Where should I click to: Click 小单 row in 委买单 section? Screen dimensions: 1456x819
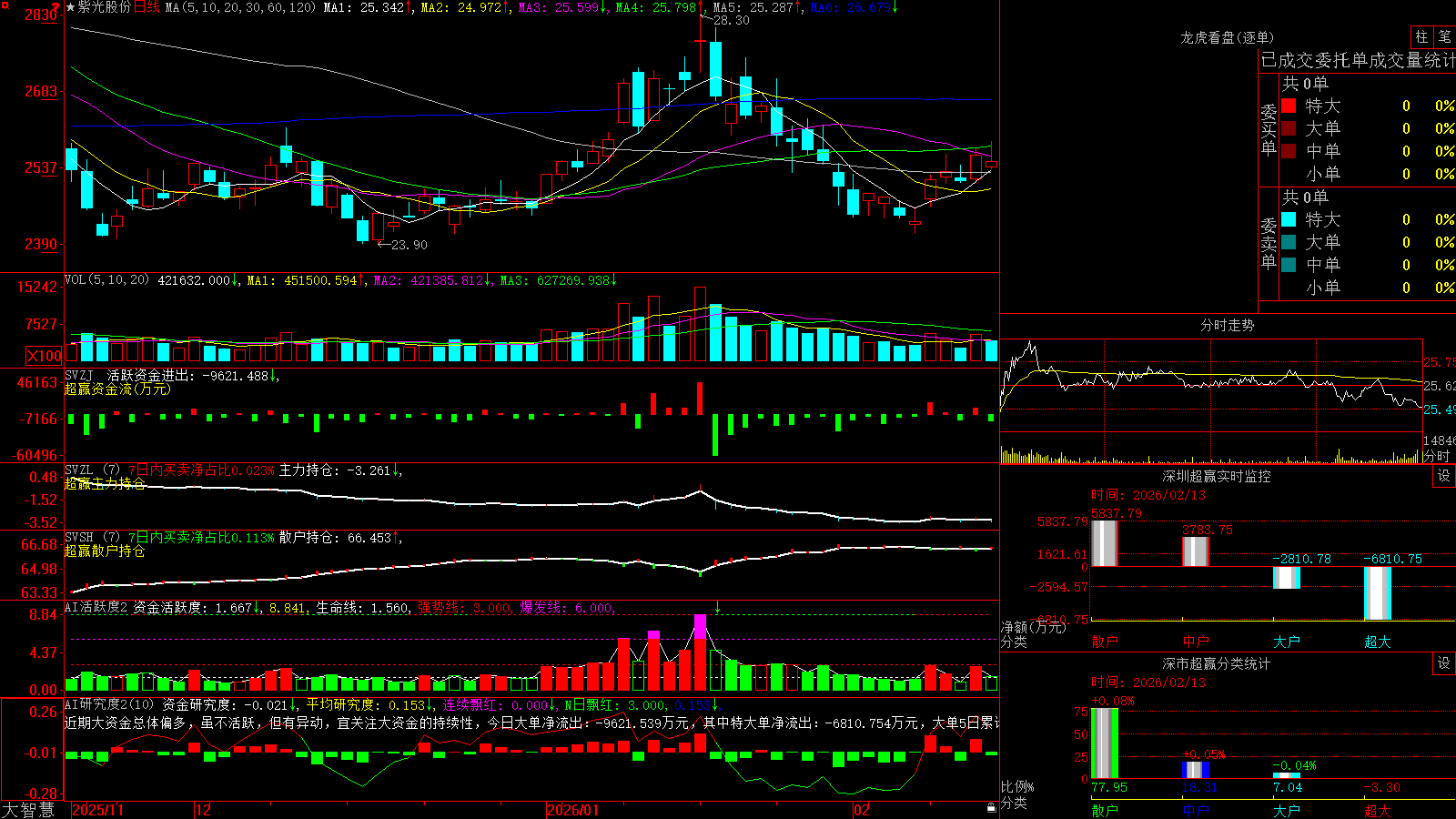pos(1368,174)
